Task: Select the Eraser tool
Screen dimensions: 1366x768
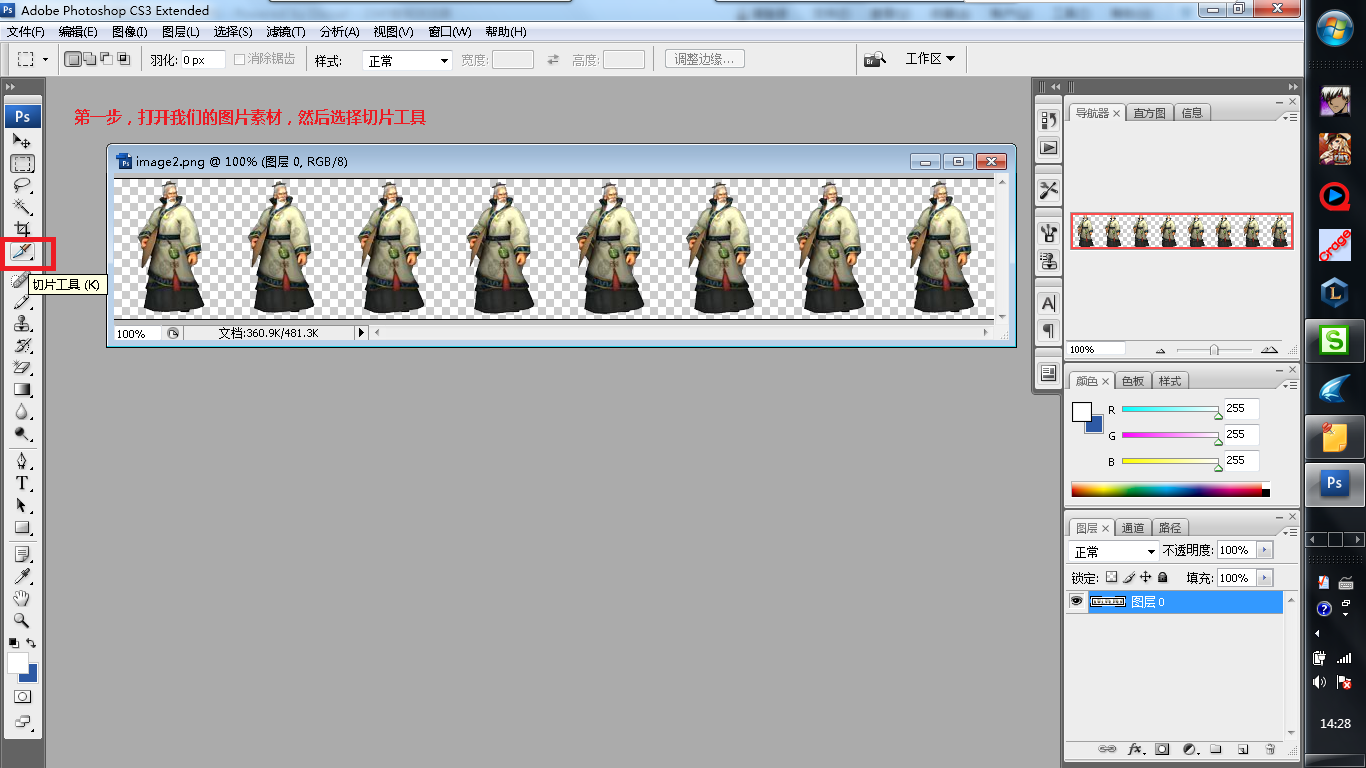Action: point(22,368)
